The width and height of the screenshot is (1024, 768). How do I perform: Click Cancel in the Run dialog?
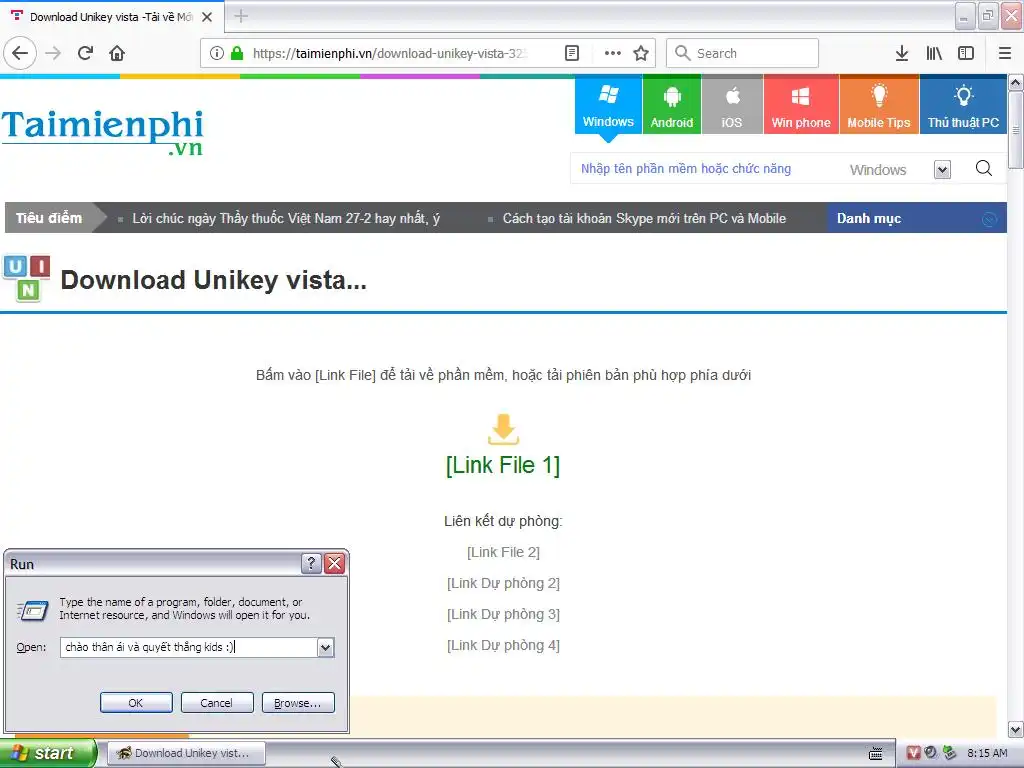217,703
